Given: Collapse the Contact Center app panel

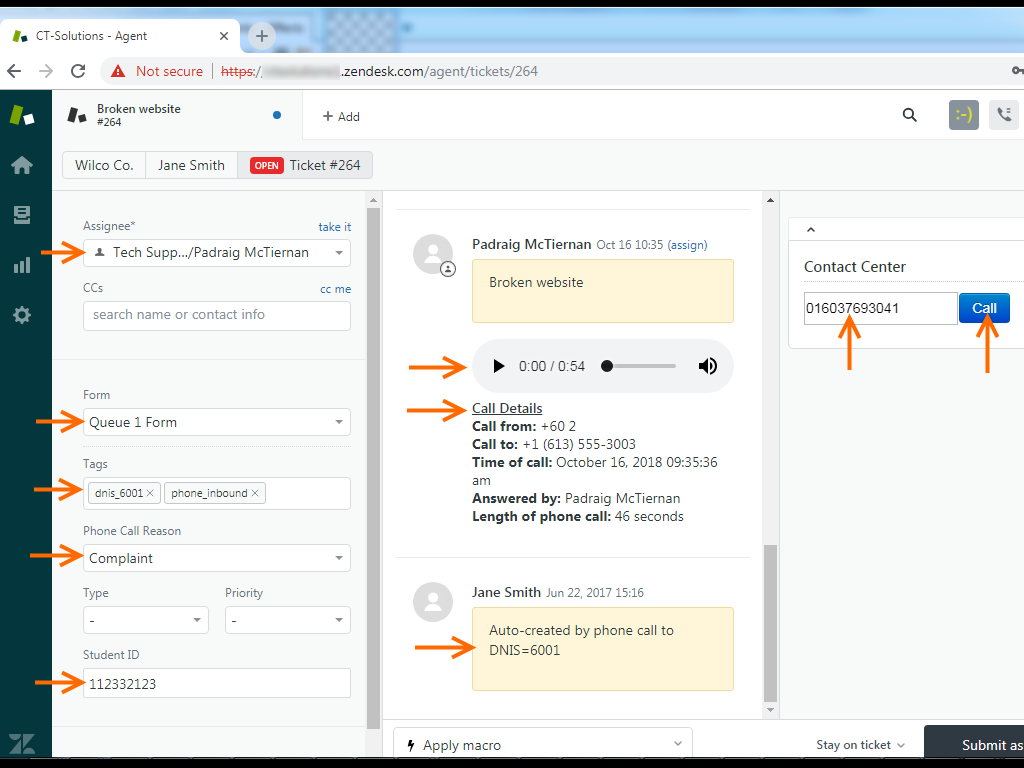Looking at the screenshot, I should pyautogui.click(x=810, y=229).
